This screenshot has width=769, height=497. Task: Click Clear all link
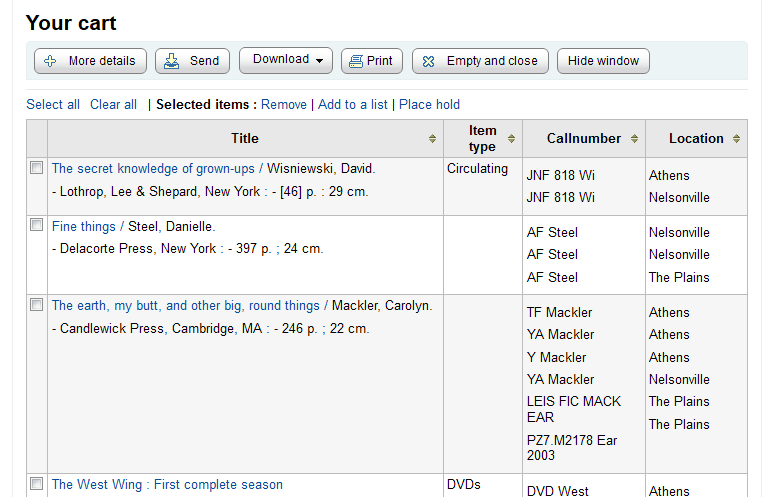pos(113,104)
